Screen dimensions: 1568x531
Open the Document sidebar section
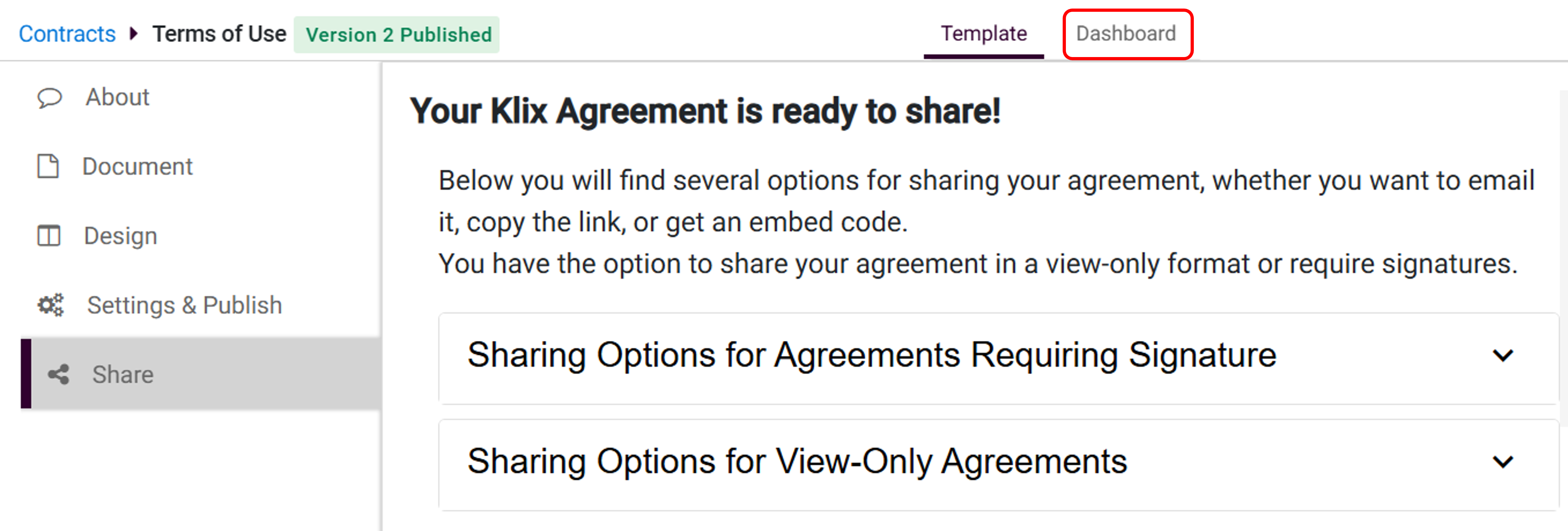(x=137, y=166)
